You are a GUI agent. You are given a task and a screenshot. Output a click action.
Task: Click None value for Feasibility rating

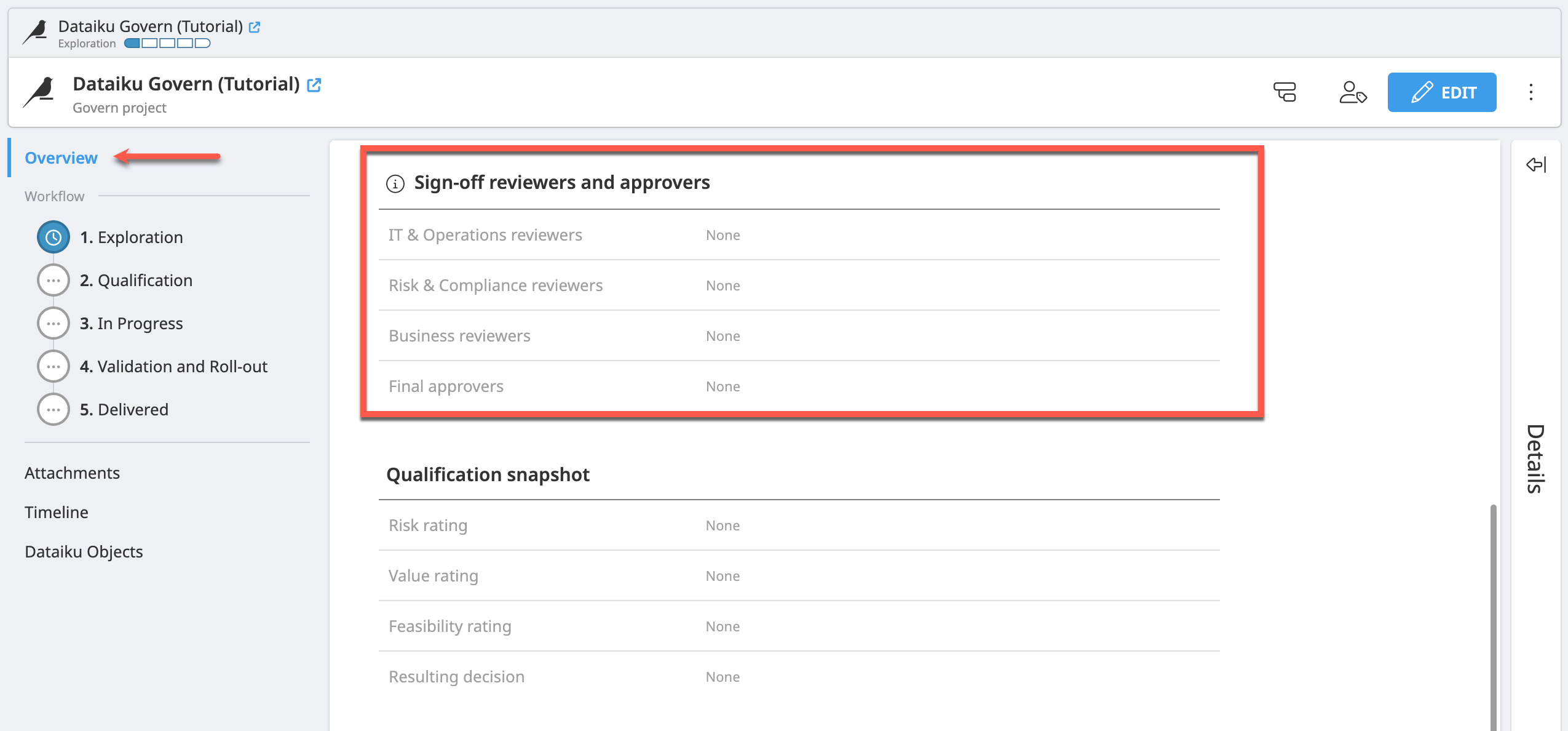point(723,626)
